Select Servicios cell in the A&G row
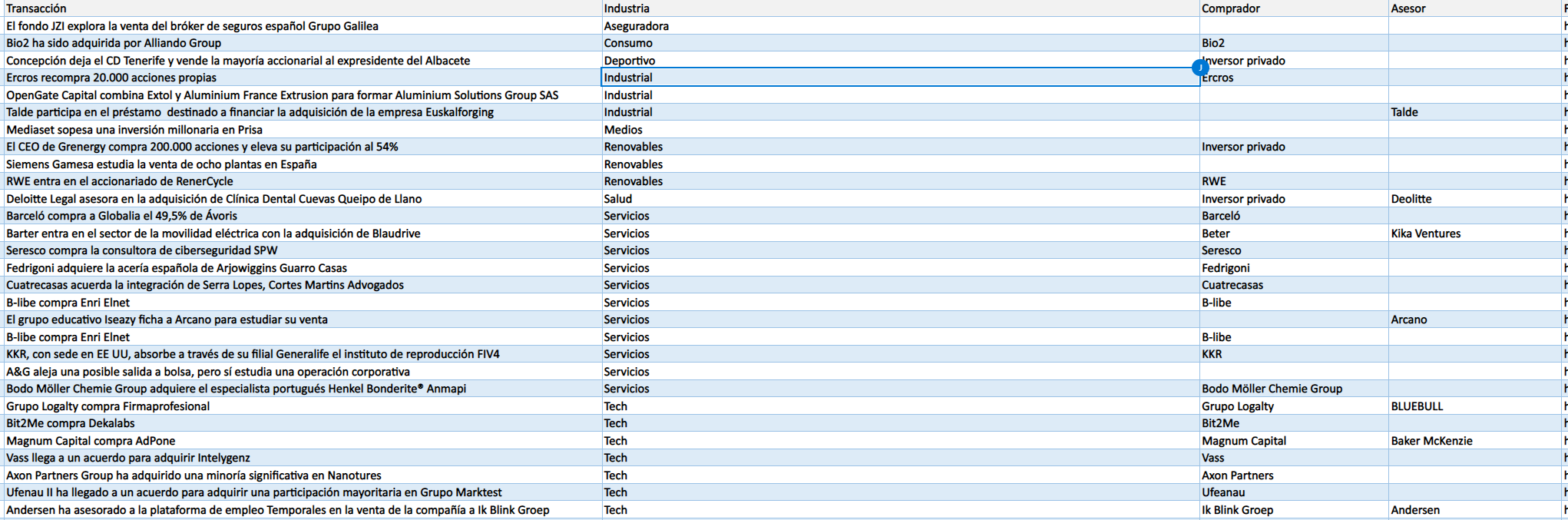Screen dimensions: 1568x520 (901, 372)
